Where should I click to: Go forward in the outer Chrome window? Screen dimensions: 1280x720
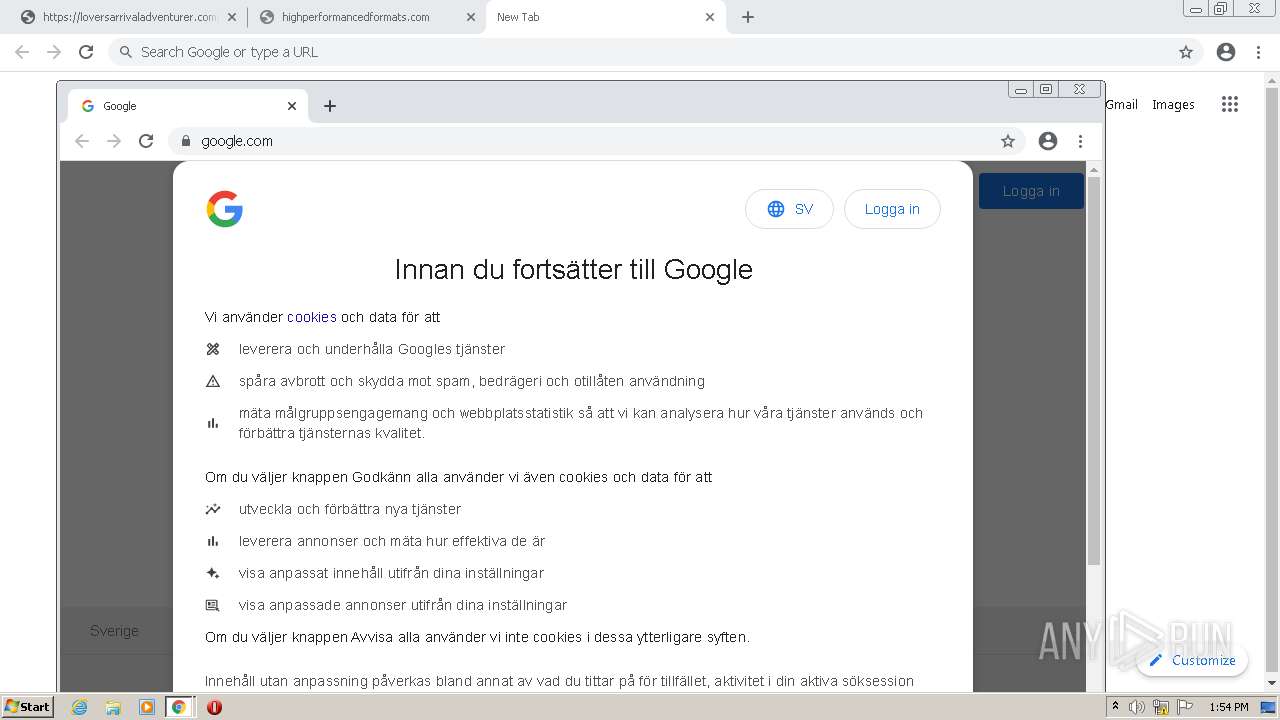pos(54,52)
